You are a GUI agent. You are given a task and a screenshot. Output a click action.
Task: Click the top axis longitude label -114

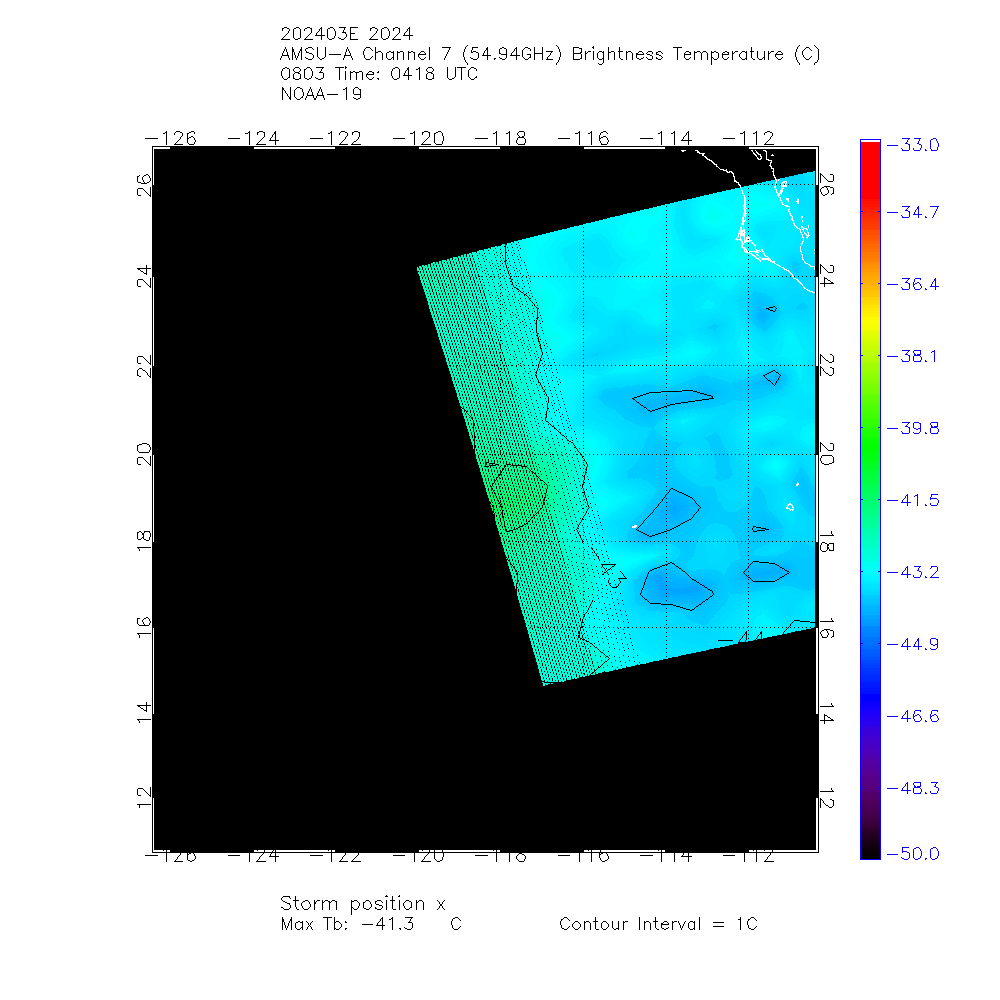point(665,138)
